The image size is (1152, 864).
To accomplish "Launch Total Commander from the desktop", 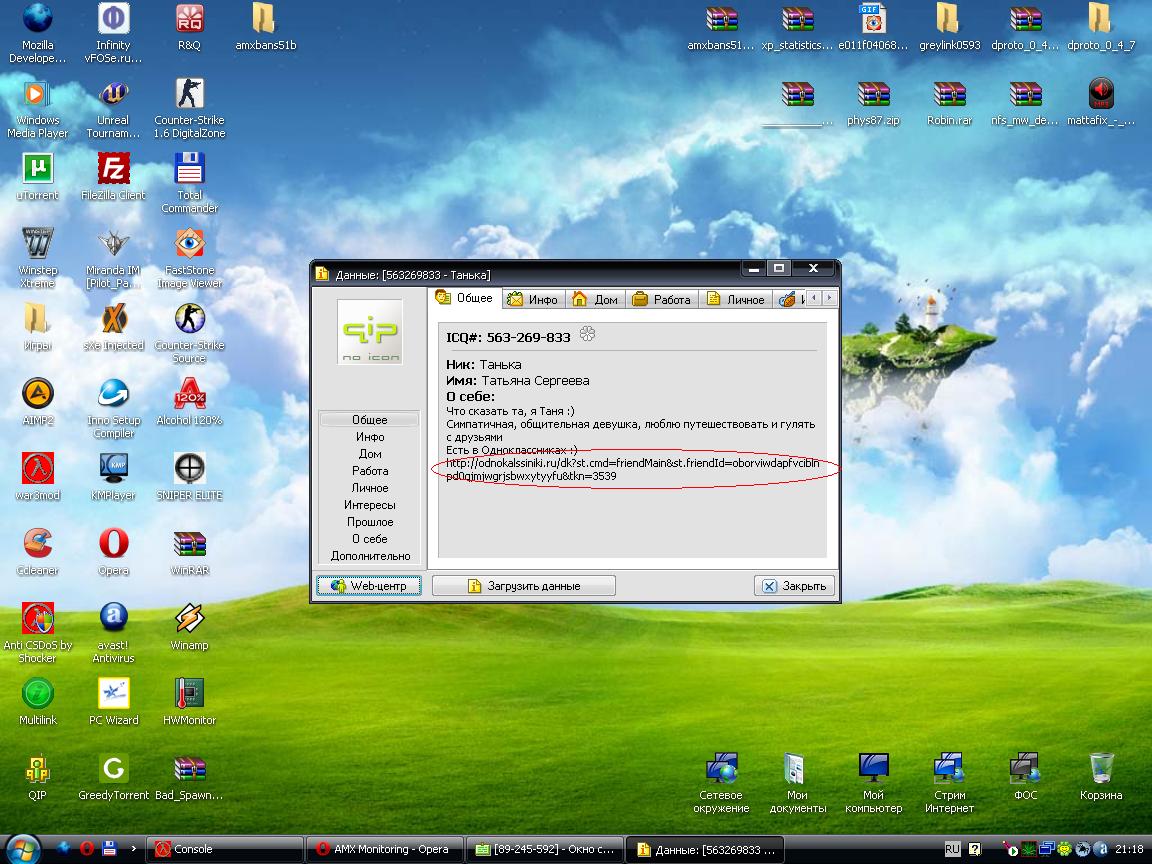I will pos(189,169).
